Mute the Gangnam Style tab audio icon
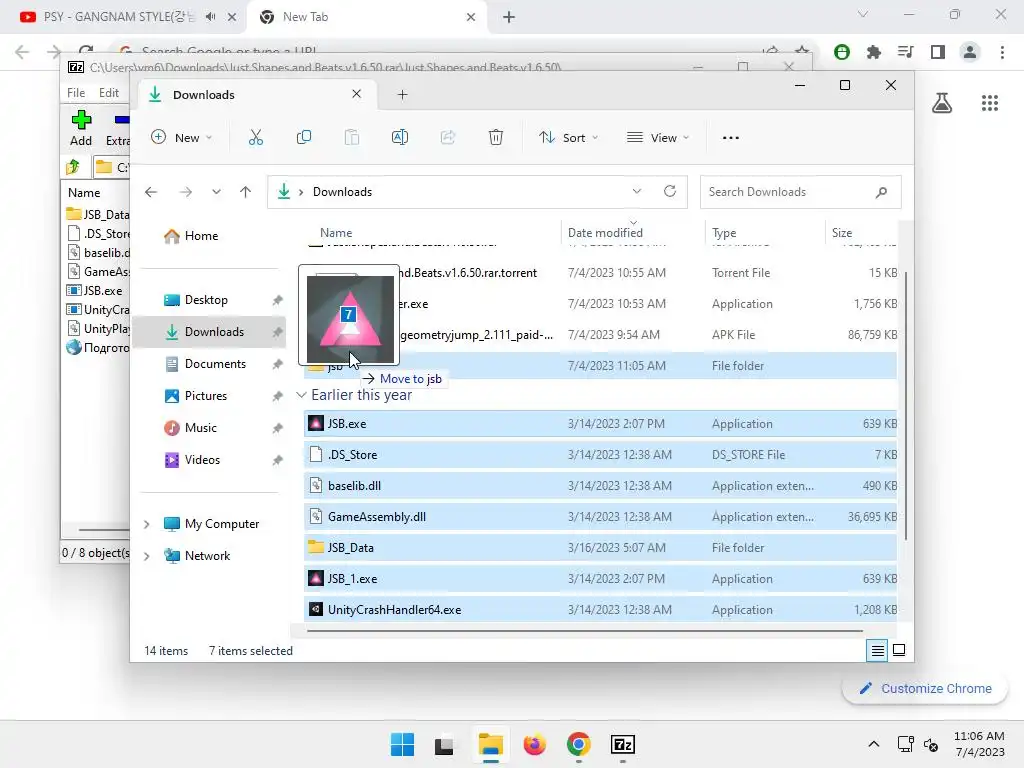 [x=210, y=17]
